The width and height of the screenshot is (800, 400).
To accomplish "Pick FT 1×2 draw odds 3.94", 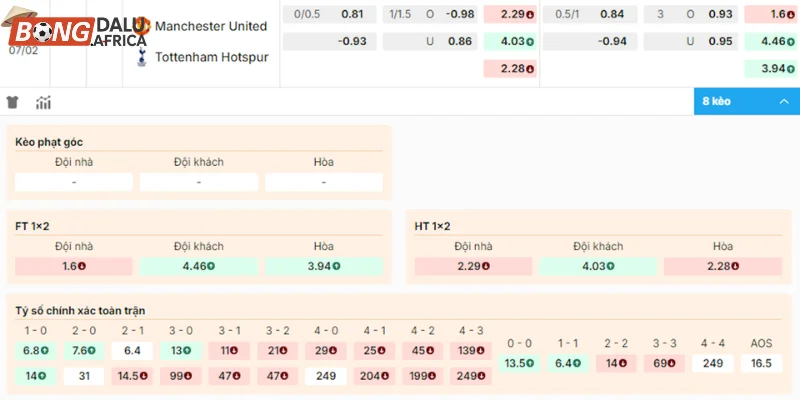I will coord(324,267).
